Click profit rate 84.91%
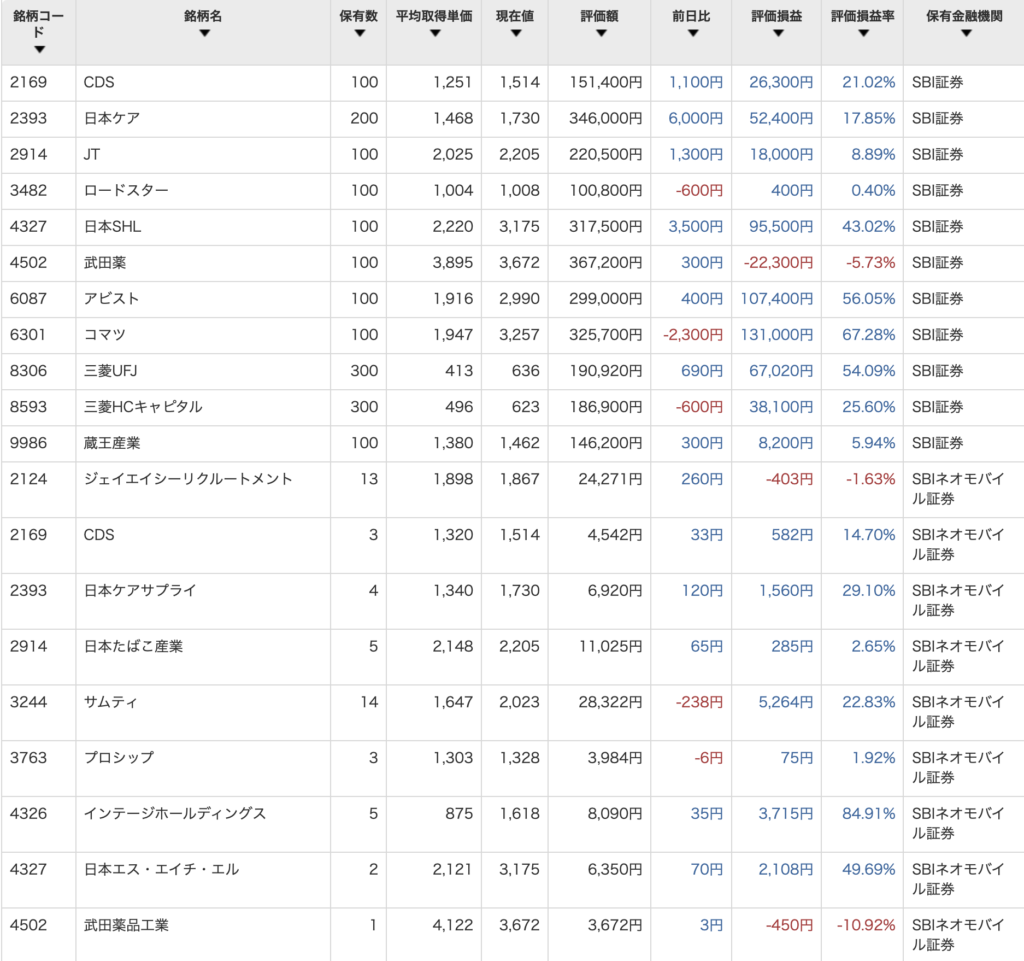Screen dimensions: 1024x961 coord(869,813)
